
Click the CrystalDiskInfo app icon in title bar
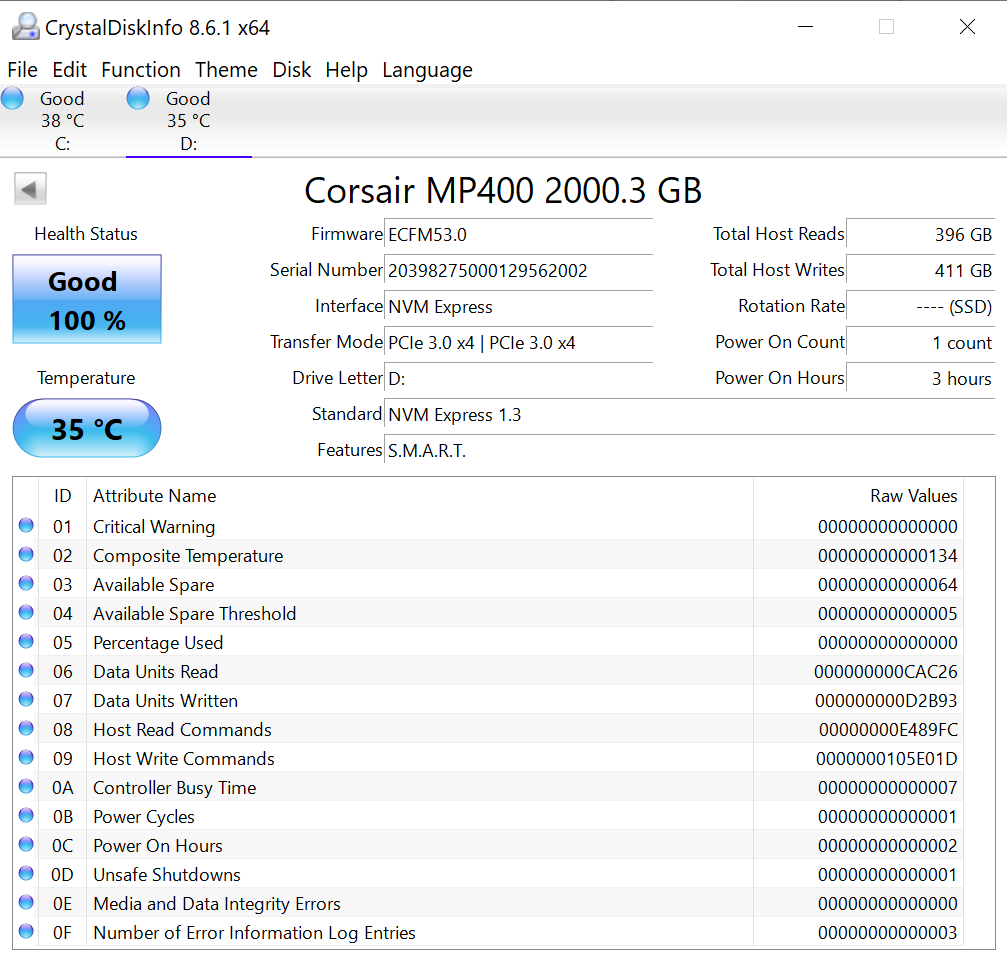(25, 27)
